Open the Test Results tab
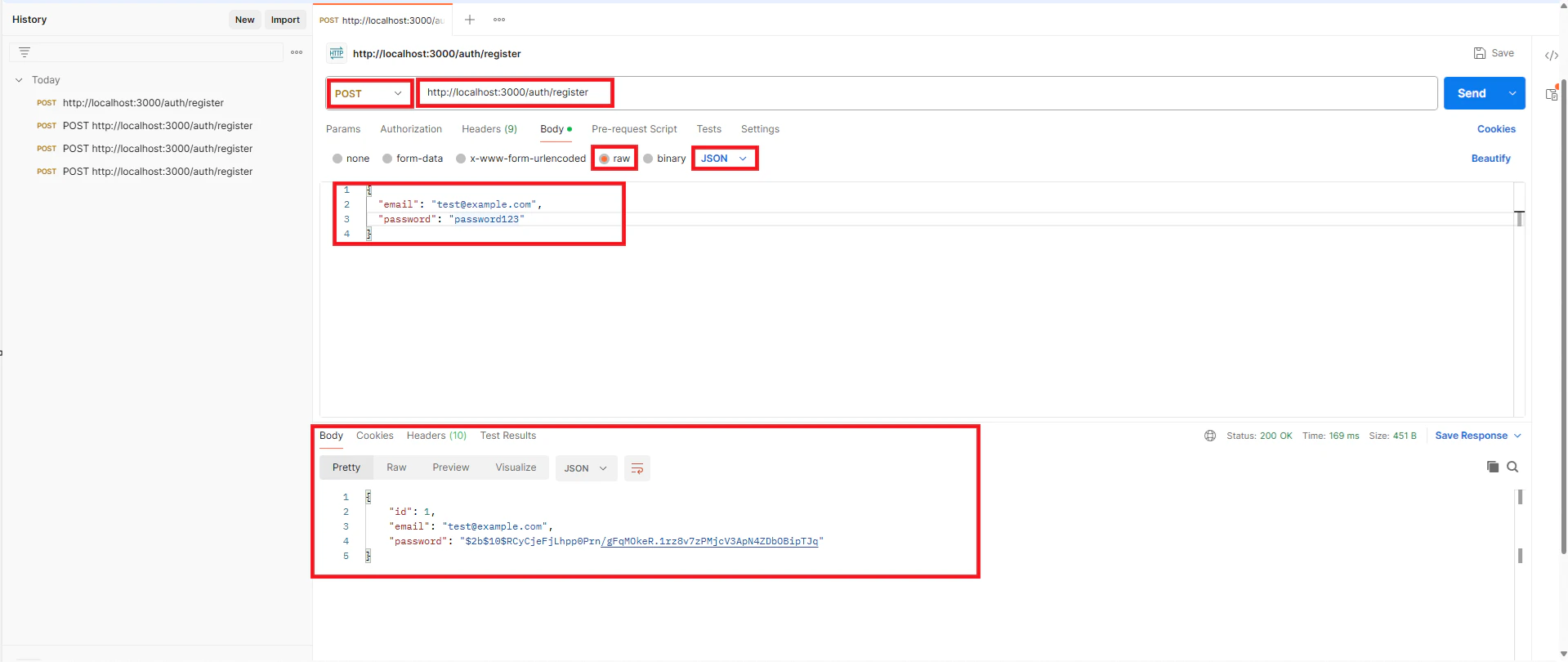Screen dimensions: 1568x662 pyautogui.click(x=508, y=436)
